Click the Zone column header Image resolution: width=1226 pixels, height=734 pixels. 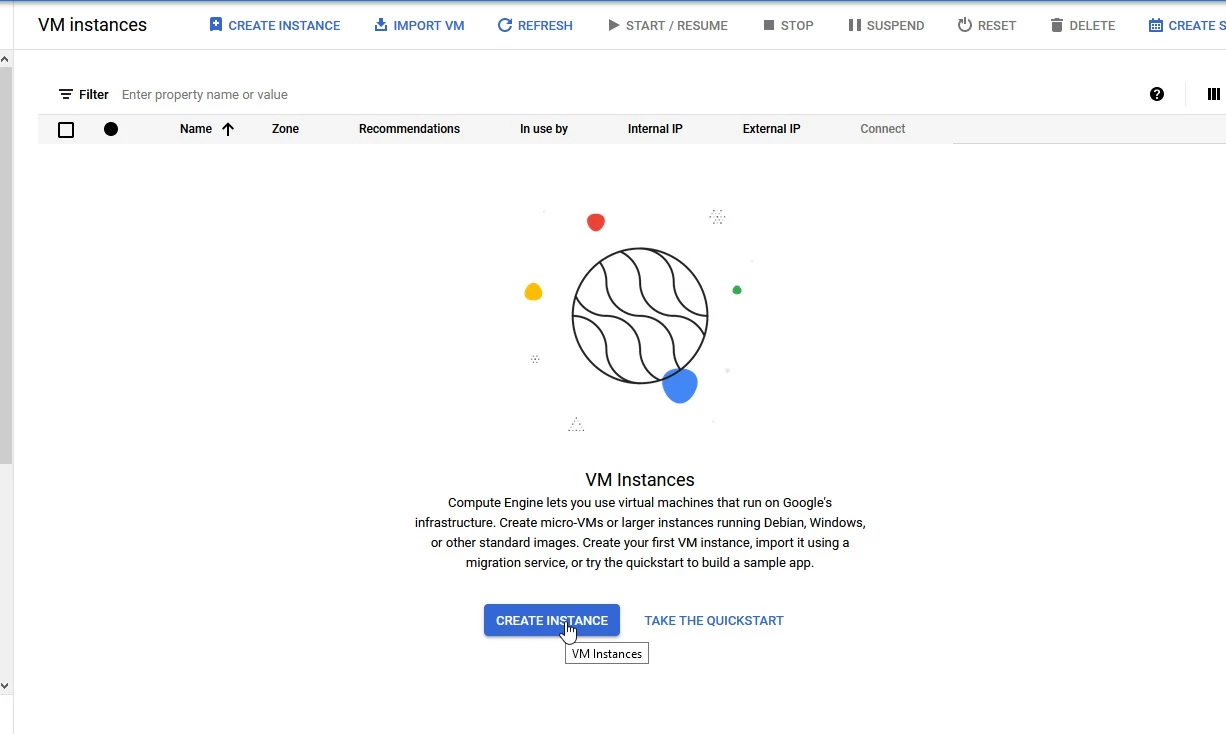[285, 129]
